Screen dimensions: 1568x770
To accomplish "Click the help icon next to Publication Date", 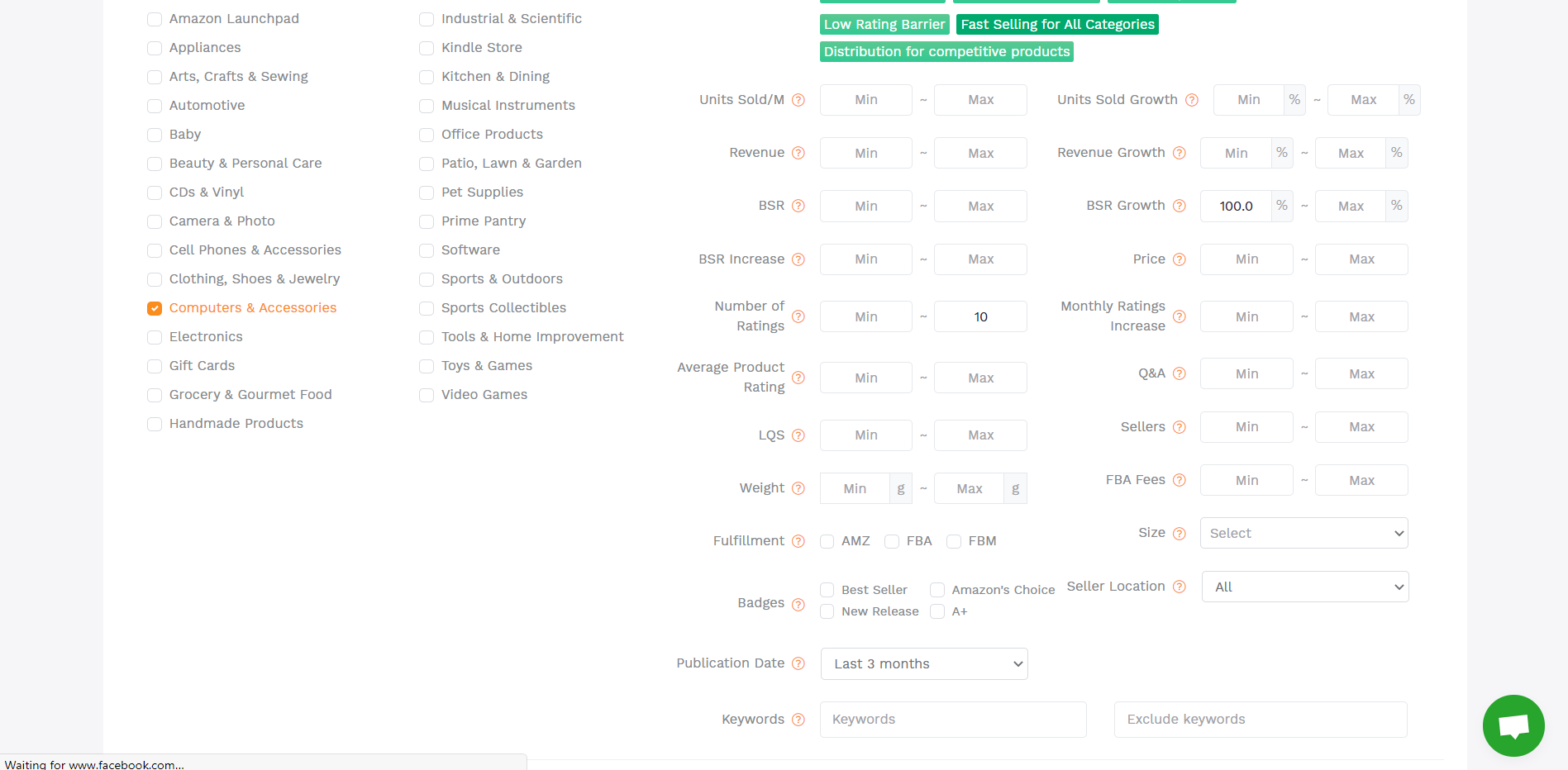I will point(798,663).
